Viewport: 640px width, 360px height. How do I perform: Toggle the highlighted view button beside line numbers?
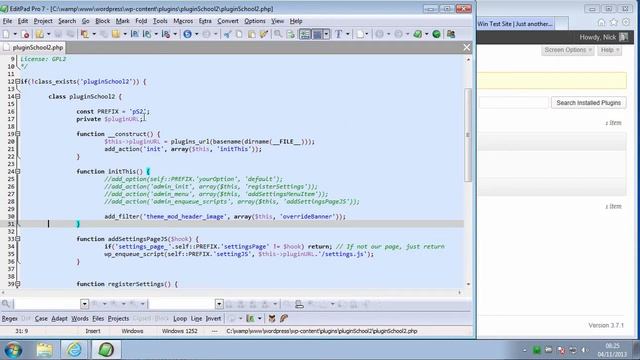pos(317,34)
